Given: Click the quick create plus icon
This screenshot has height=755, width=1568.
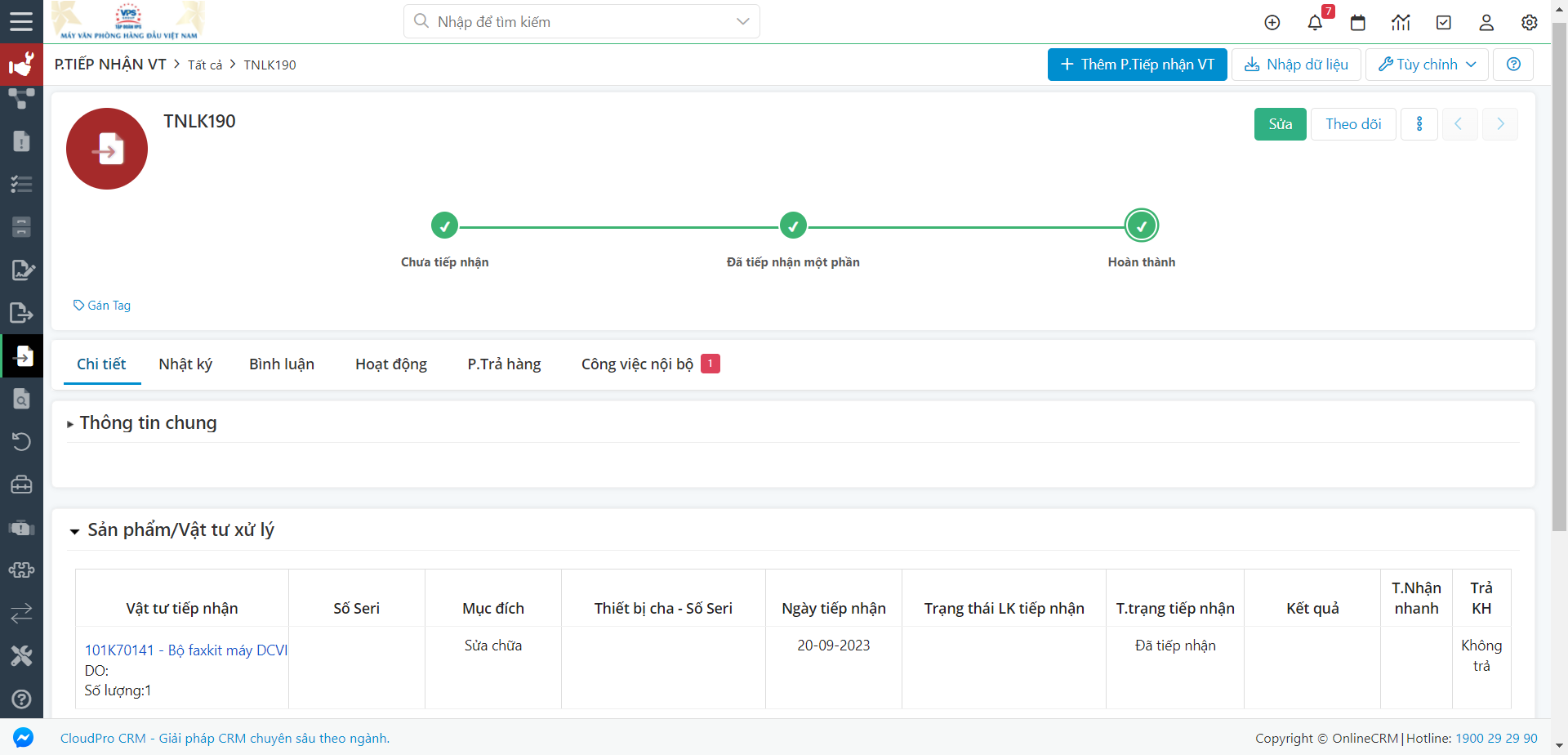Looking at the screenshot, I should pos(1272,23).
